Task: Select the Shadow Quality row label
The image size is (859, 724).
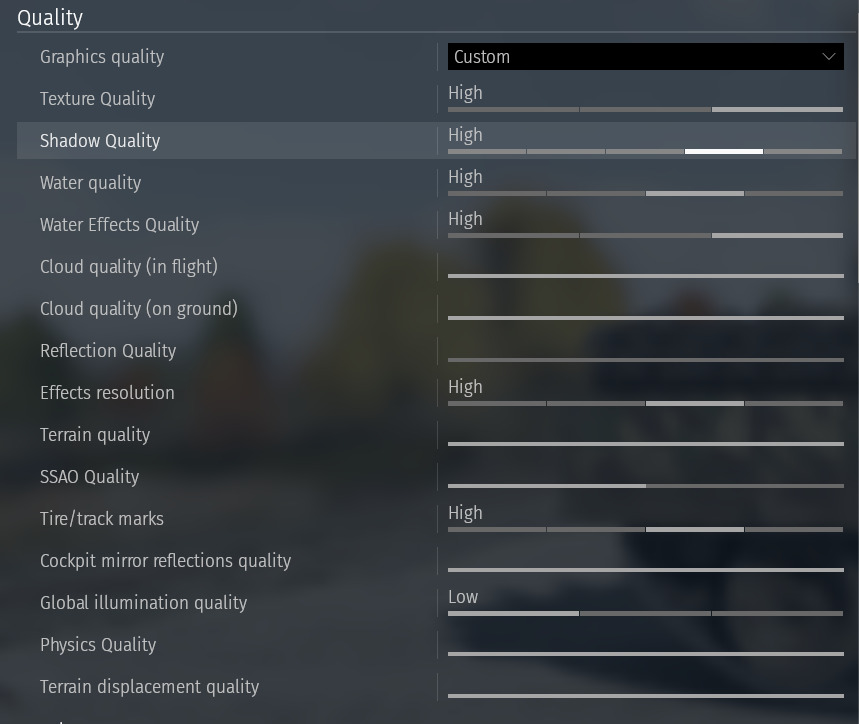Action: [x=100, y=141]
